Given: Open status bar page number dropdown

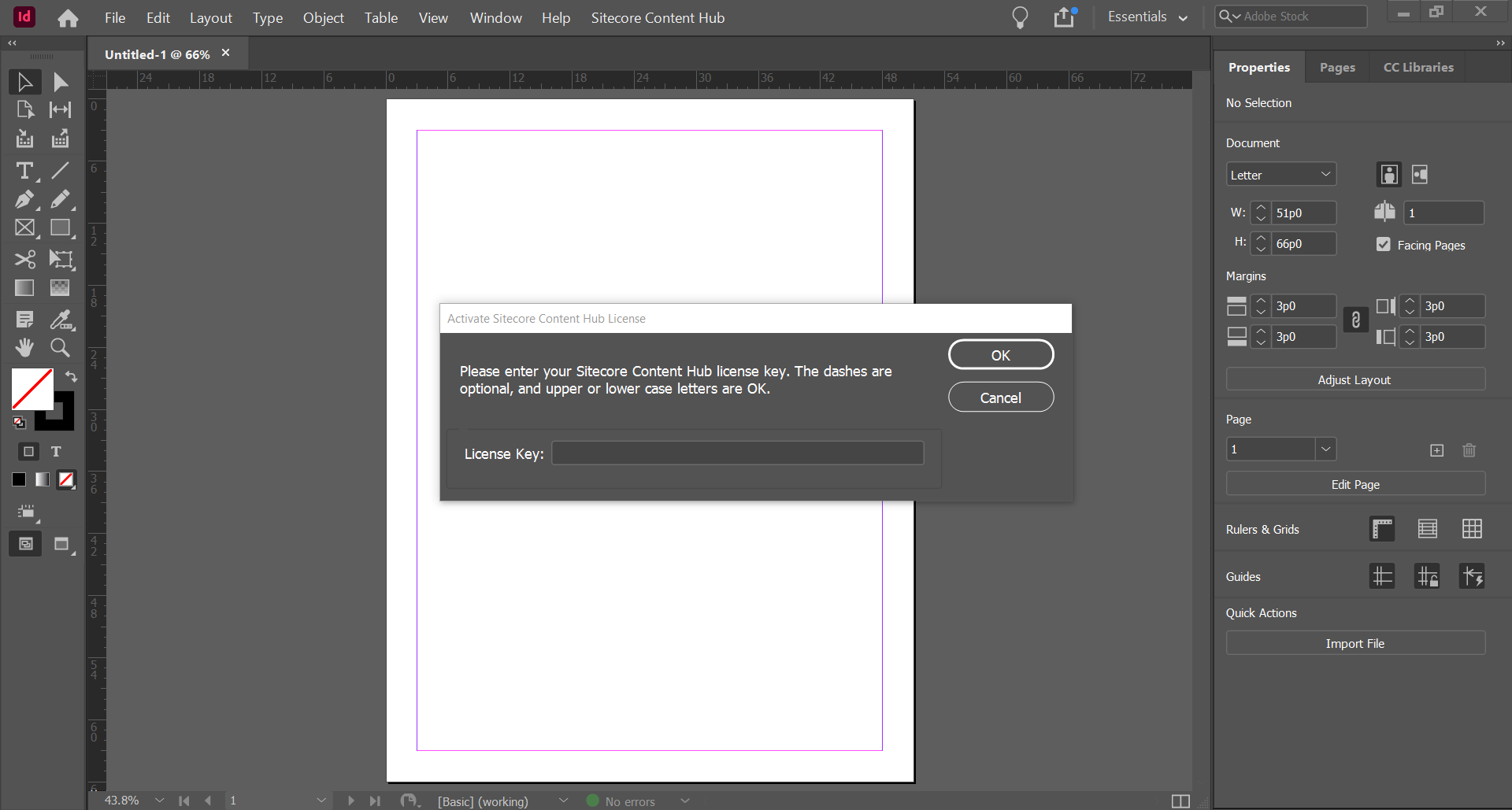Looking at the screenshot, I should coord(321,801).
